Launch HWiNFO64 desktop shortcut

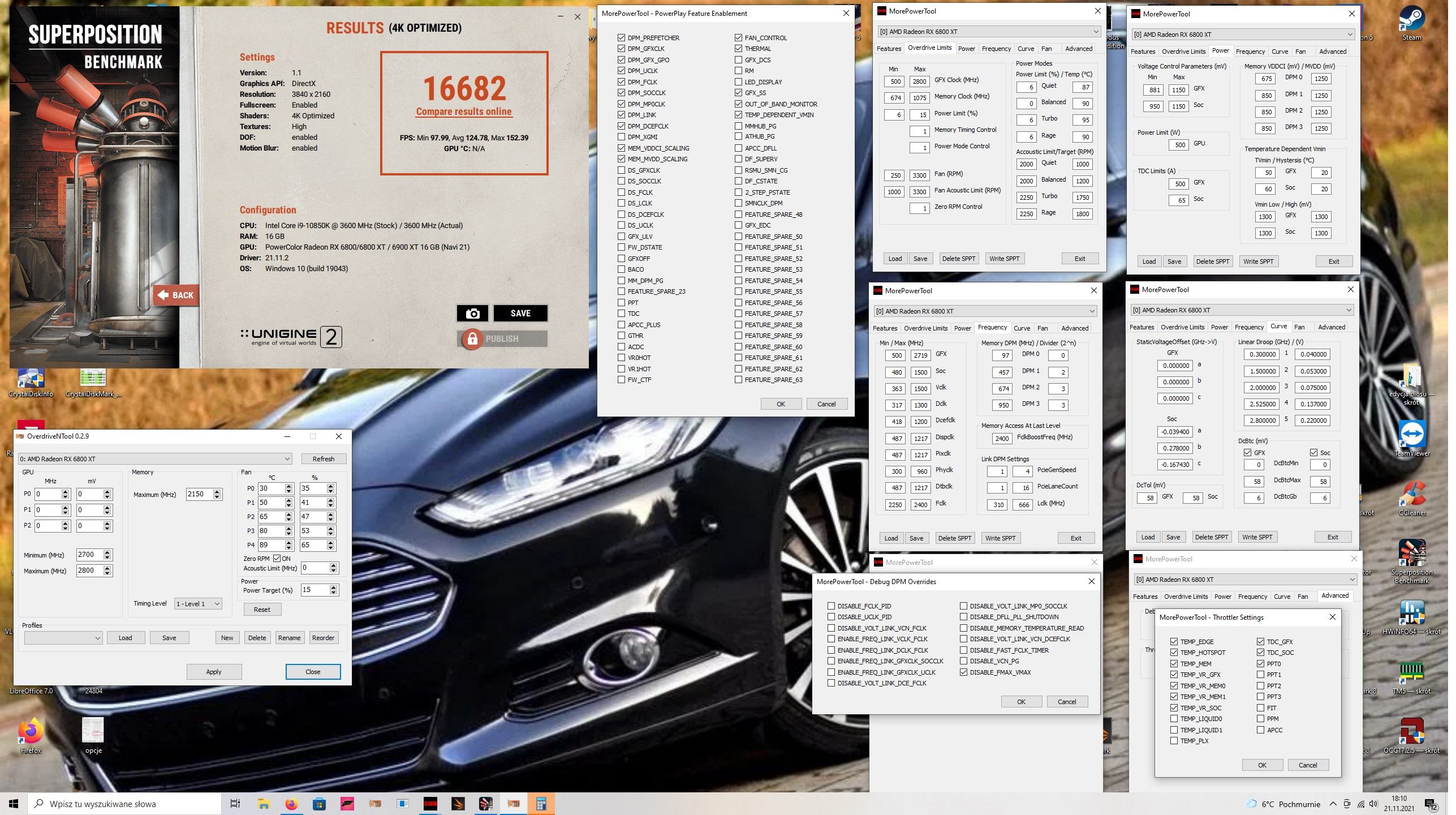click(1412, 617)
